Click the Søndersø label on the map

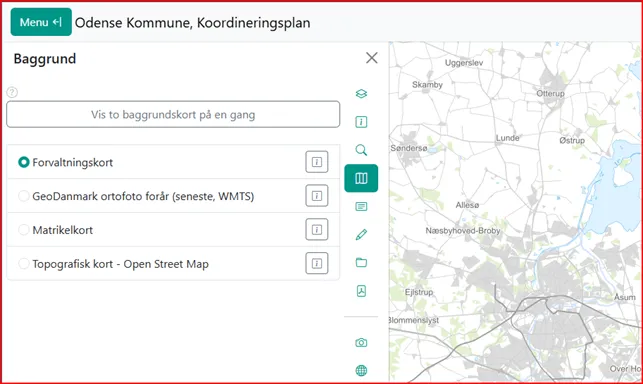tap(409, 148)
